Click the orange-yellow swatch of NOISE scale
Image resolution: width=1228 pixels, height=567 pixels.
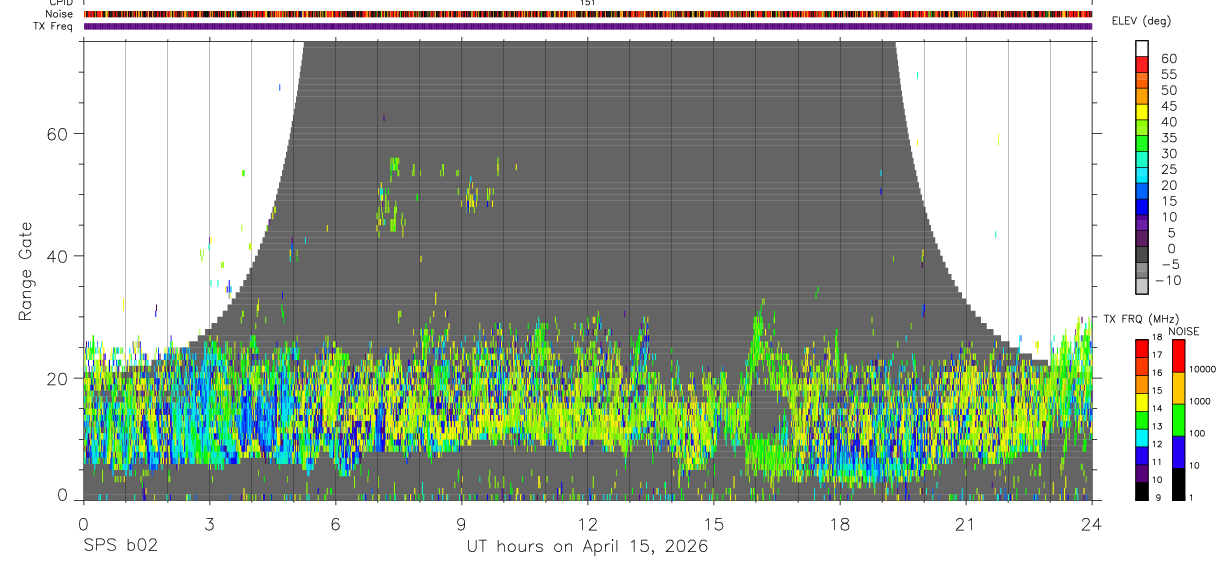[1178, 388]
